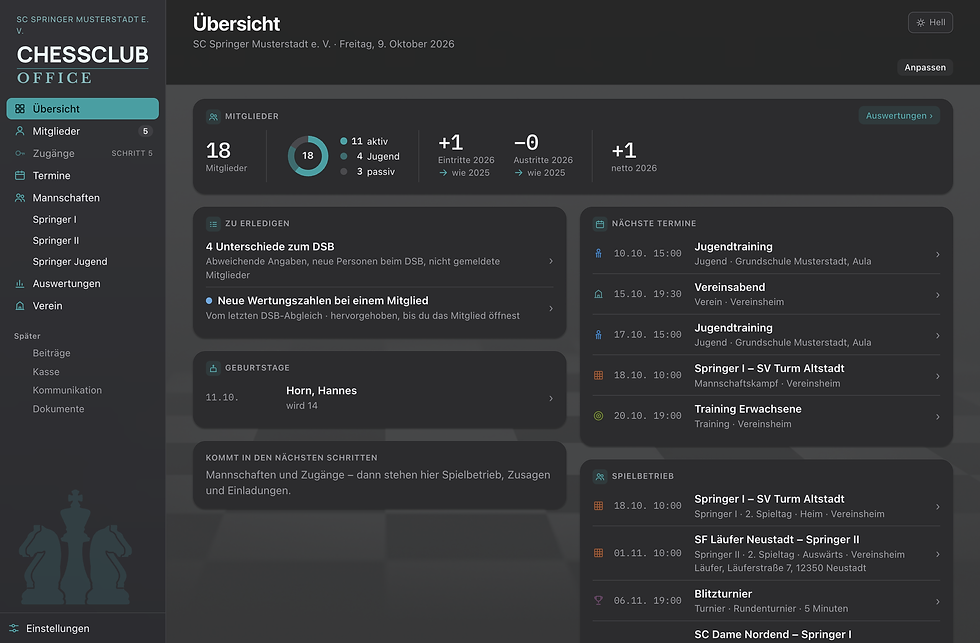Open Springer Jugend in the sidebar
This screenshot has height=643, width=980.
pyautogui.click(x=70, y=262)
